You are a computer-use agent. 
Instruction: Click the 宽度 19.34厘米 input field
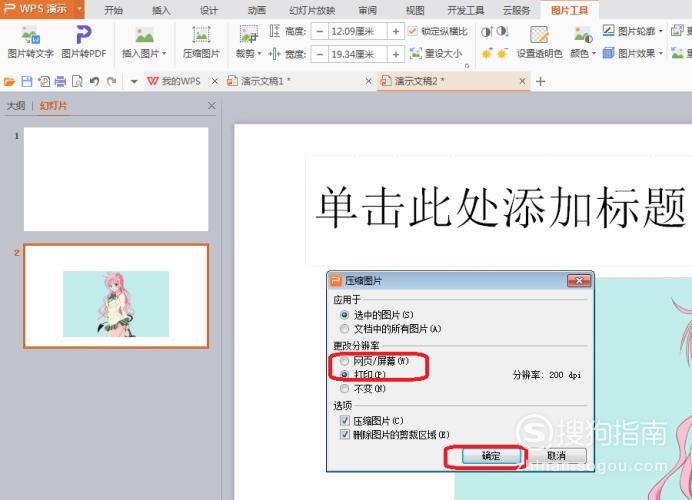357,54
